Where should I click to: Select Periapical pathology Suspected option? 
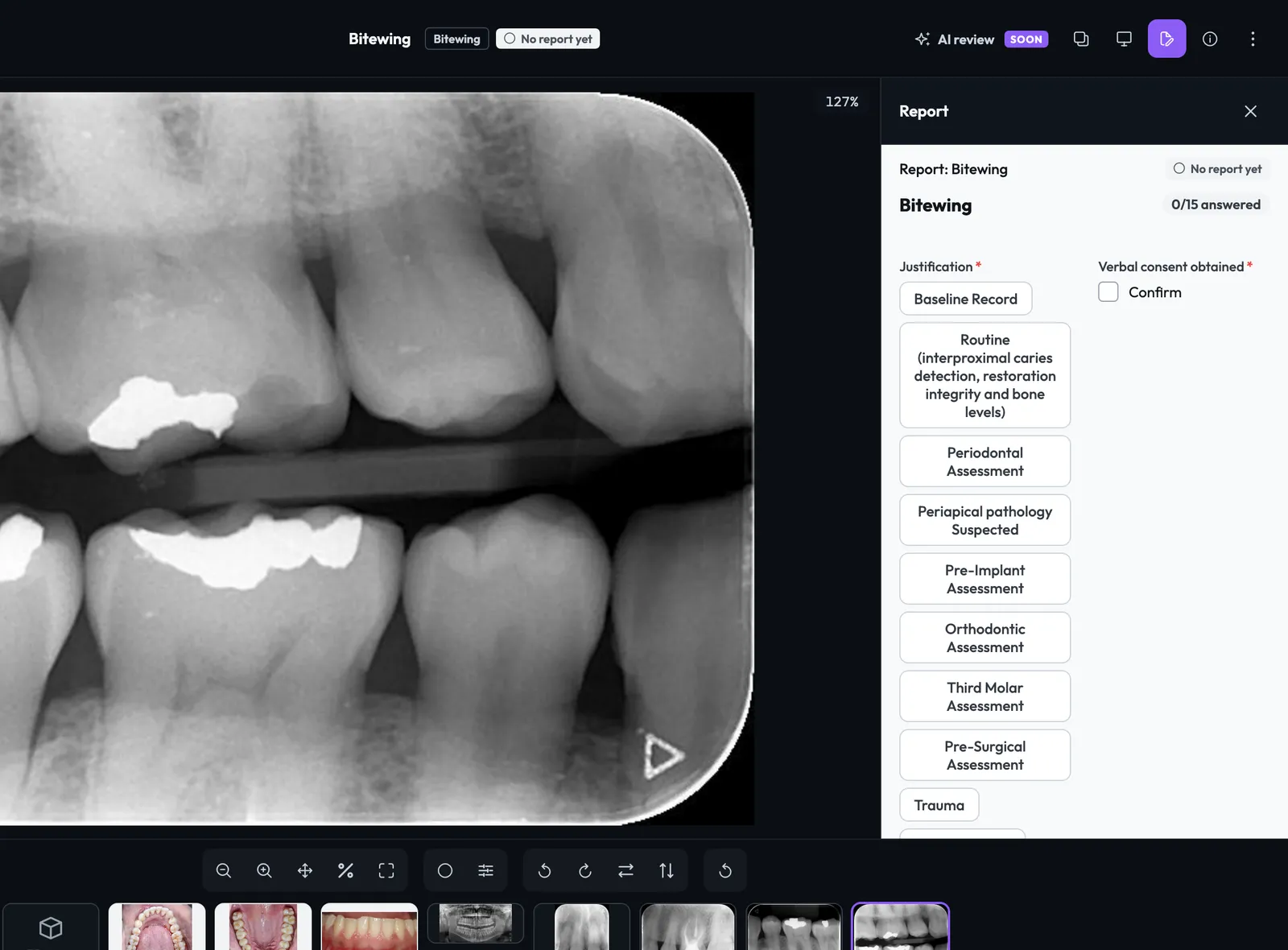pos(985,520)
